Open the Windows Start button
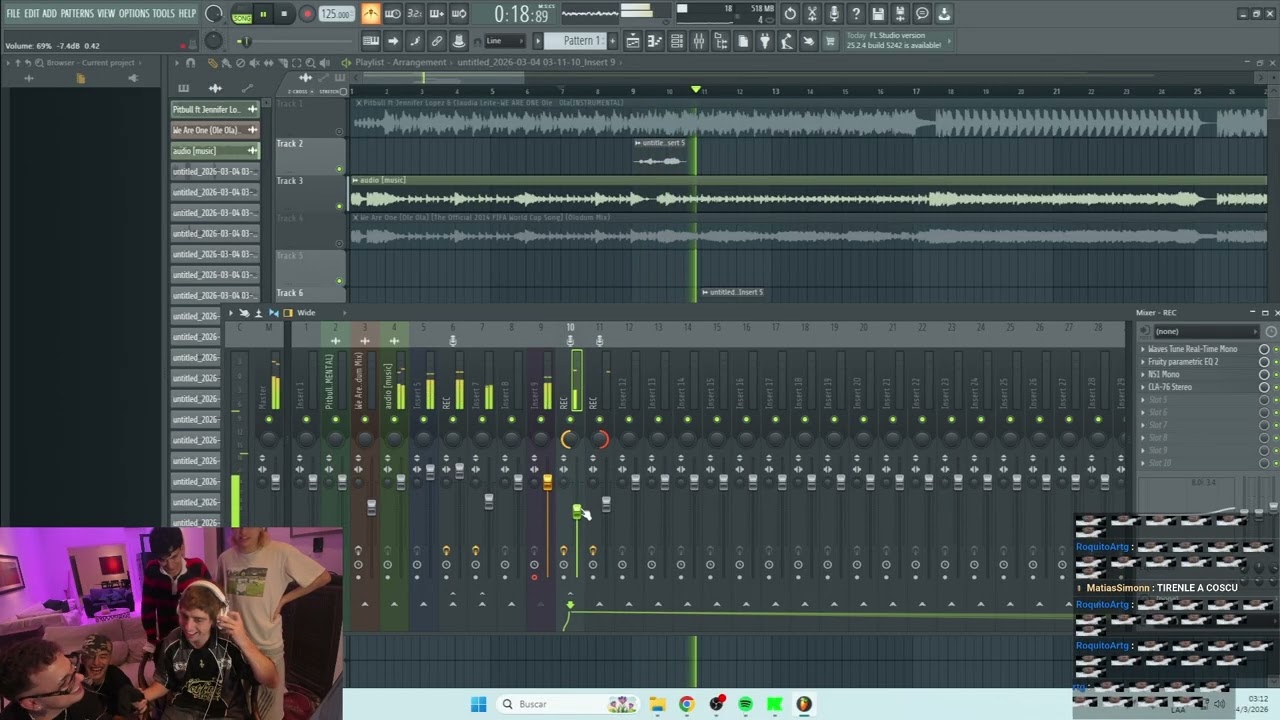This screenshot has width=1280, height=720. point(478,704)
